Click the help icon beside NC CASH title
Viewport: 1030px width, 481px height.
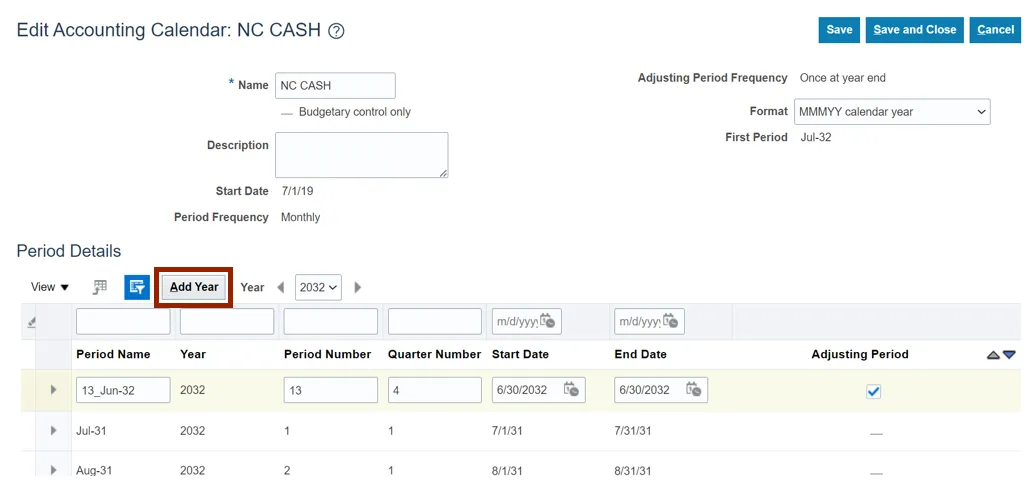pos(336,31)
